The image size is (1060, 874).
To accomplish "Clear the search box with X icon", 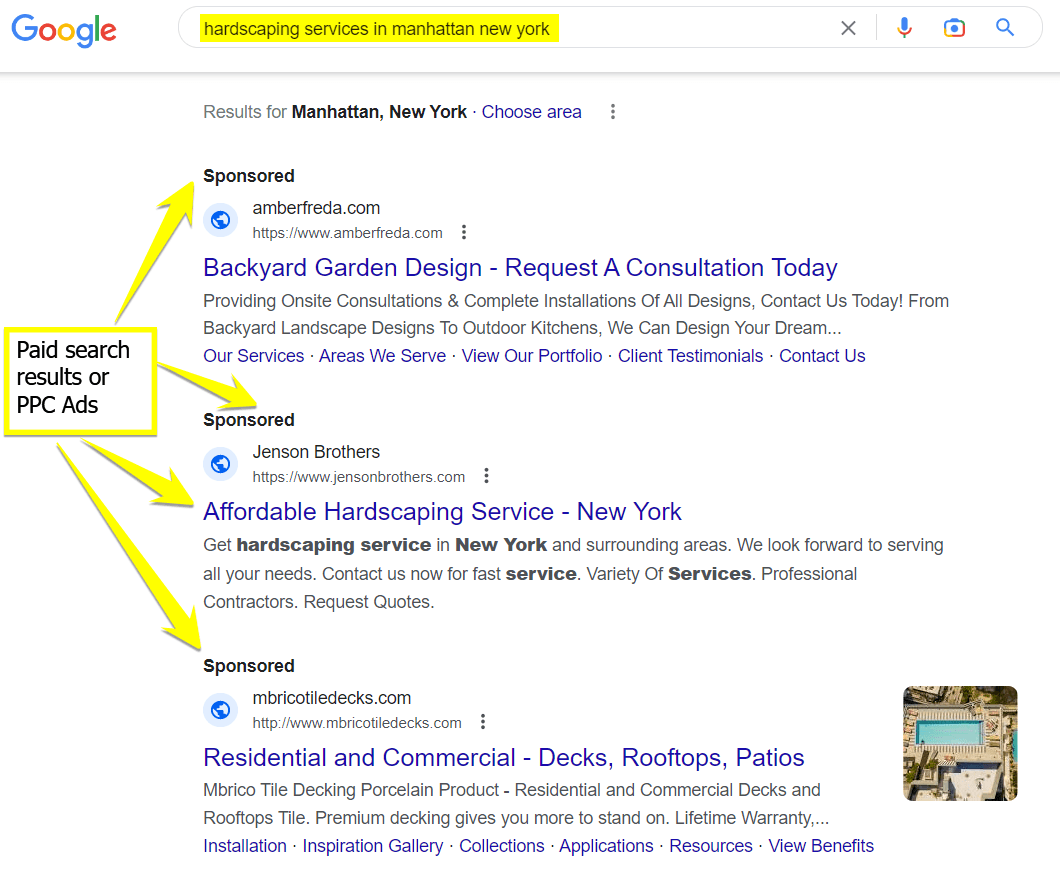I will [848, 28].
